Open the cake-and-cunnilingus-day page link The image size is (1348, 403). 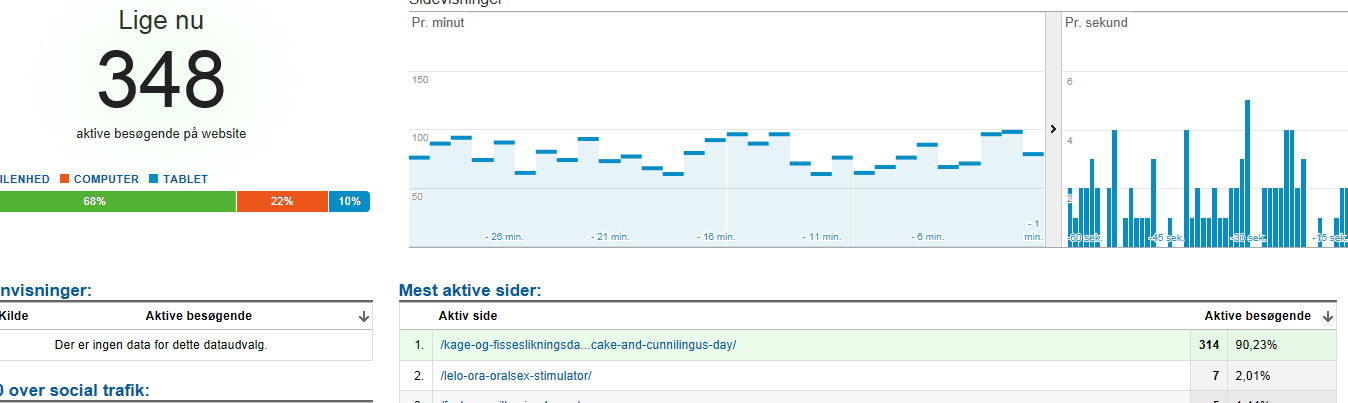pyautogui.click(x=588, y=345)
